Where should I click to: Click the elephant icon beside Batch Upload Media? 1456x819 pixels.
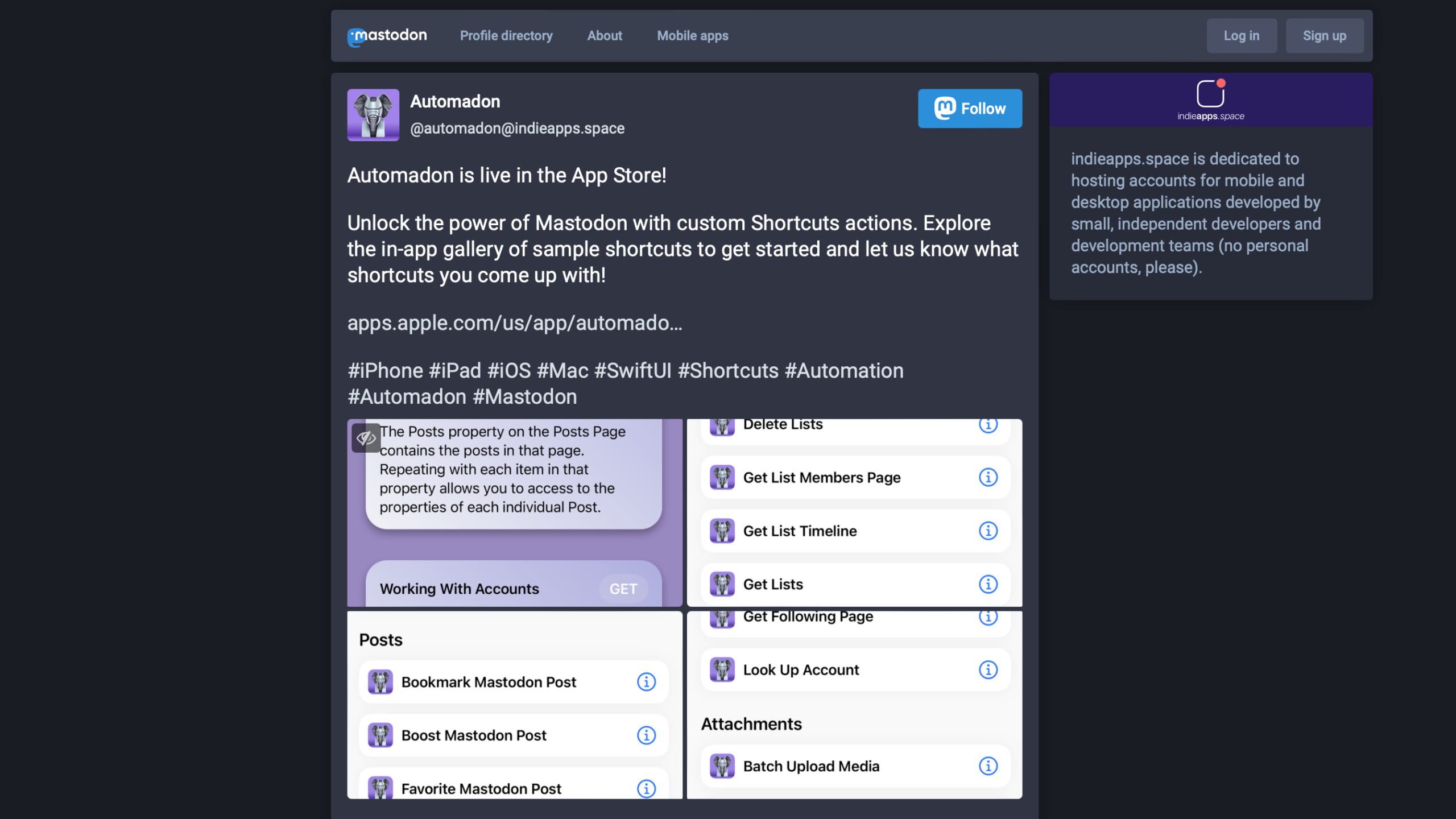722,766
